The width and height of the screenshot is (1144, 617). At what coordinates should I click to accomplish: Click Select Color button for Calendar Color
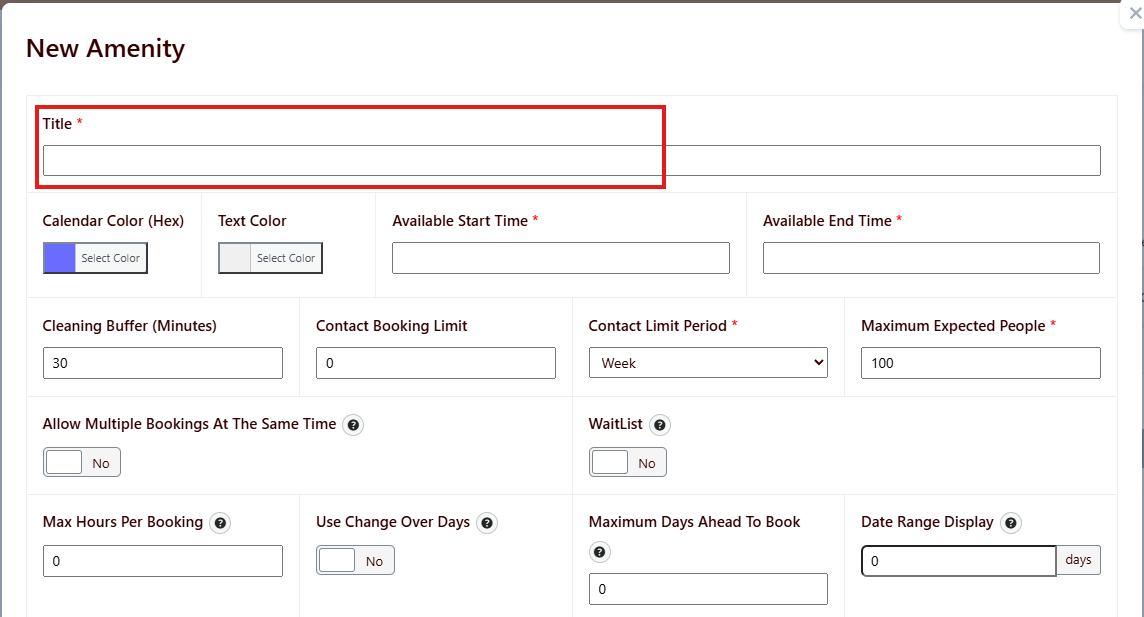pos(110,258)
